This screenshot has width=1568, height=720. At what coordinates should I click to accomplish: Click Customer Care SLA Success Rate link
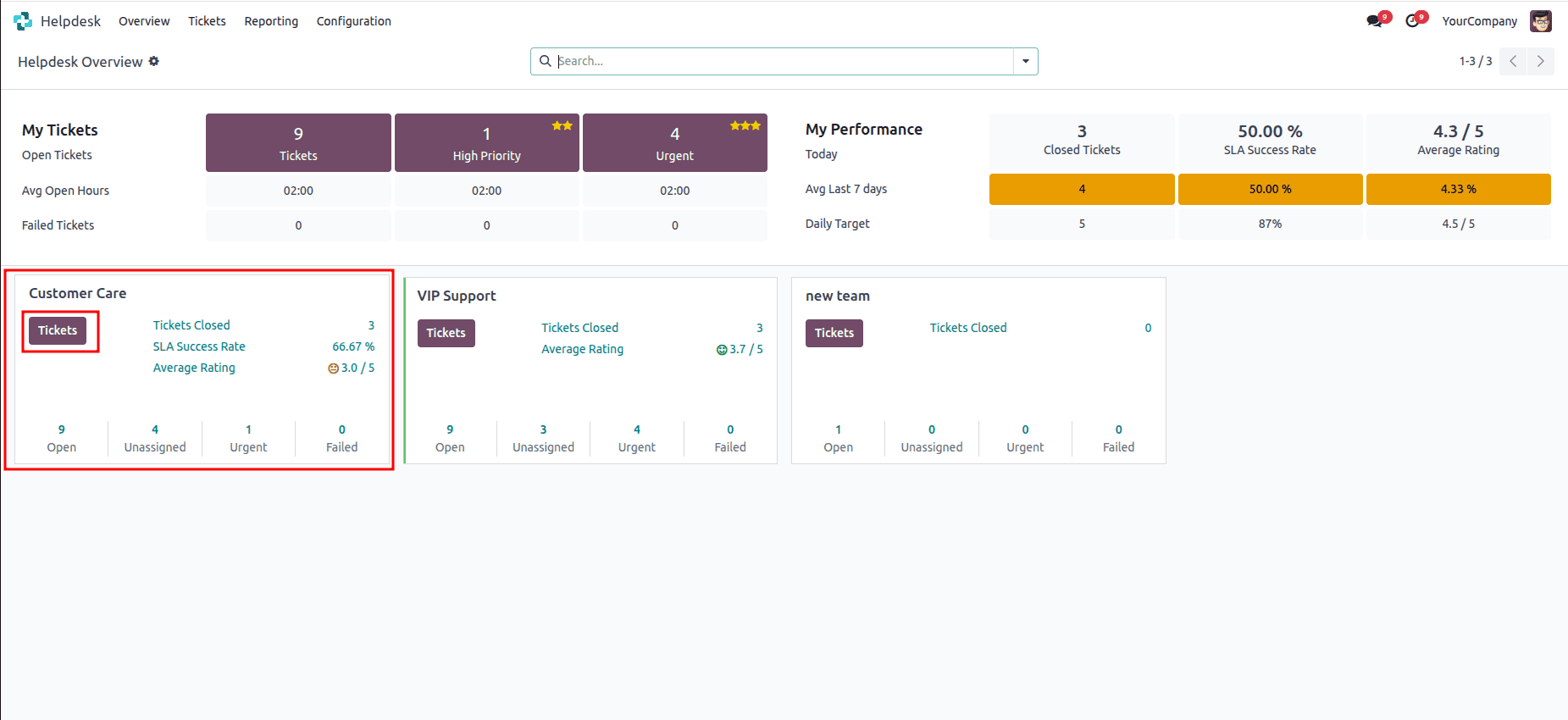click(x=199, y=346)
